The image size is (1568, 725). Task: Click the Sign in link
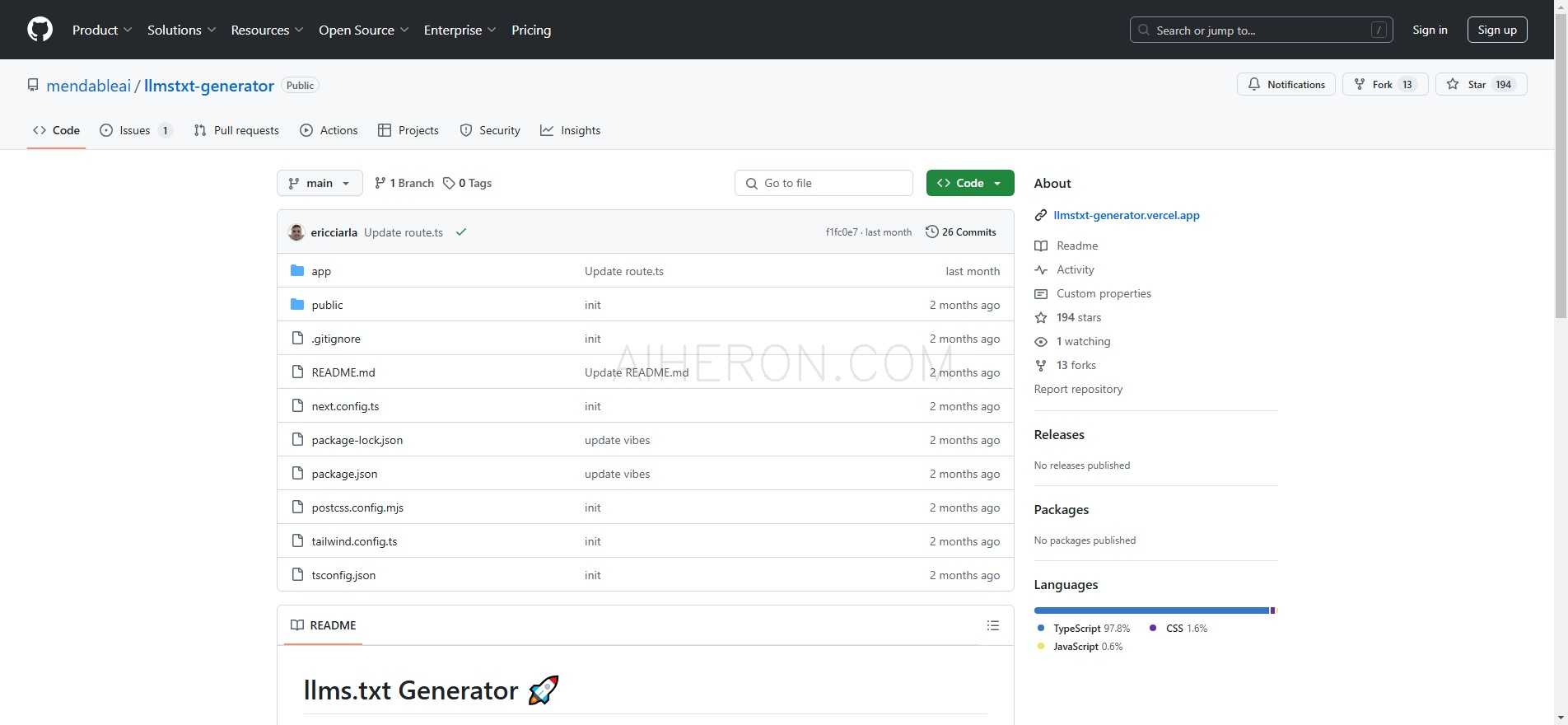pos(1430,30)
